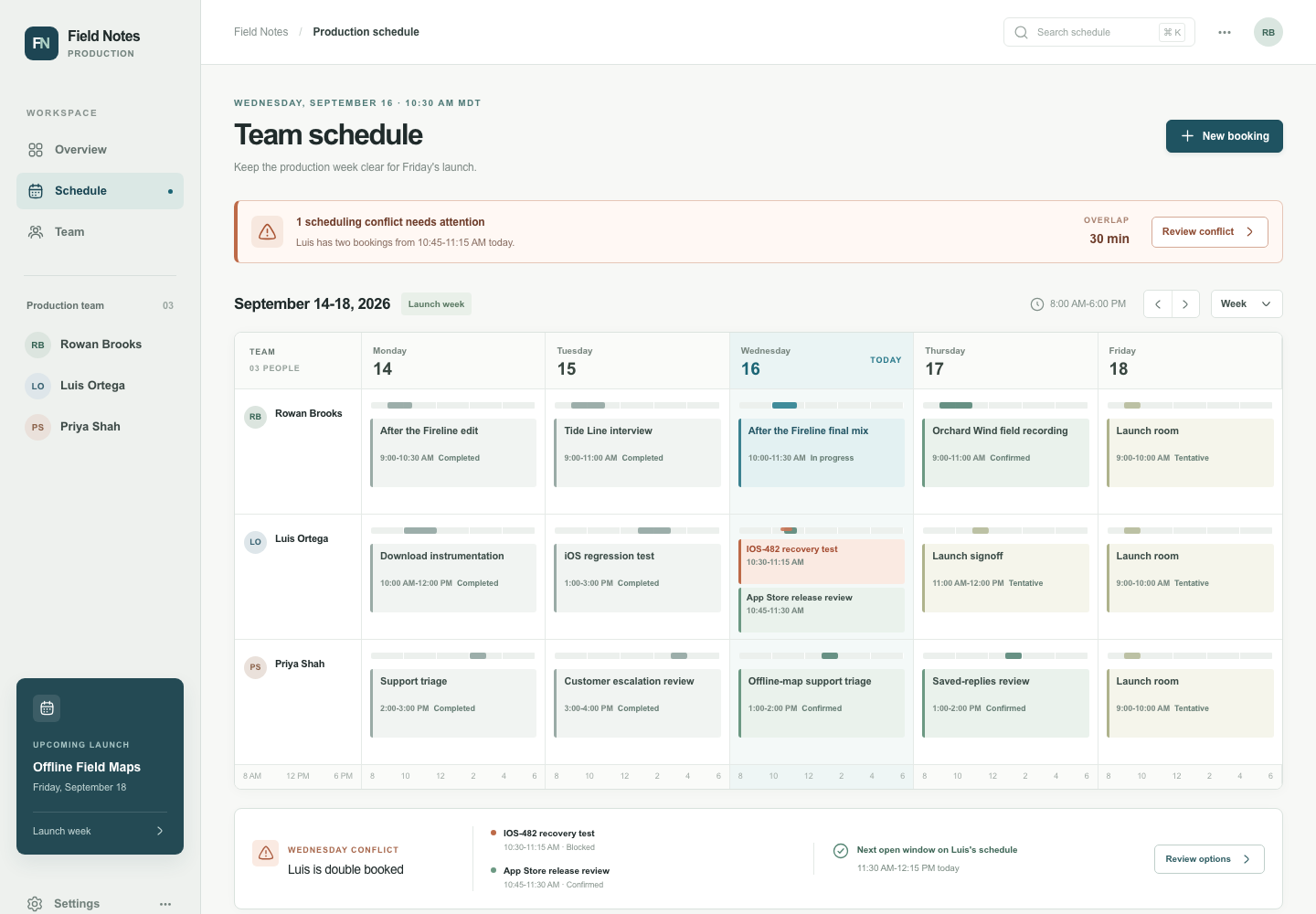
Task: Open the IOS-482 recovery test booking in grid
Action: pyautogui.click(x=822, y=561)
